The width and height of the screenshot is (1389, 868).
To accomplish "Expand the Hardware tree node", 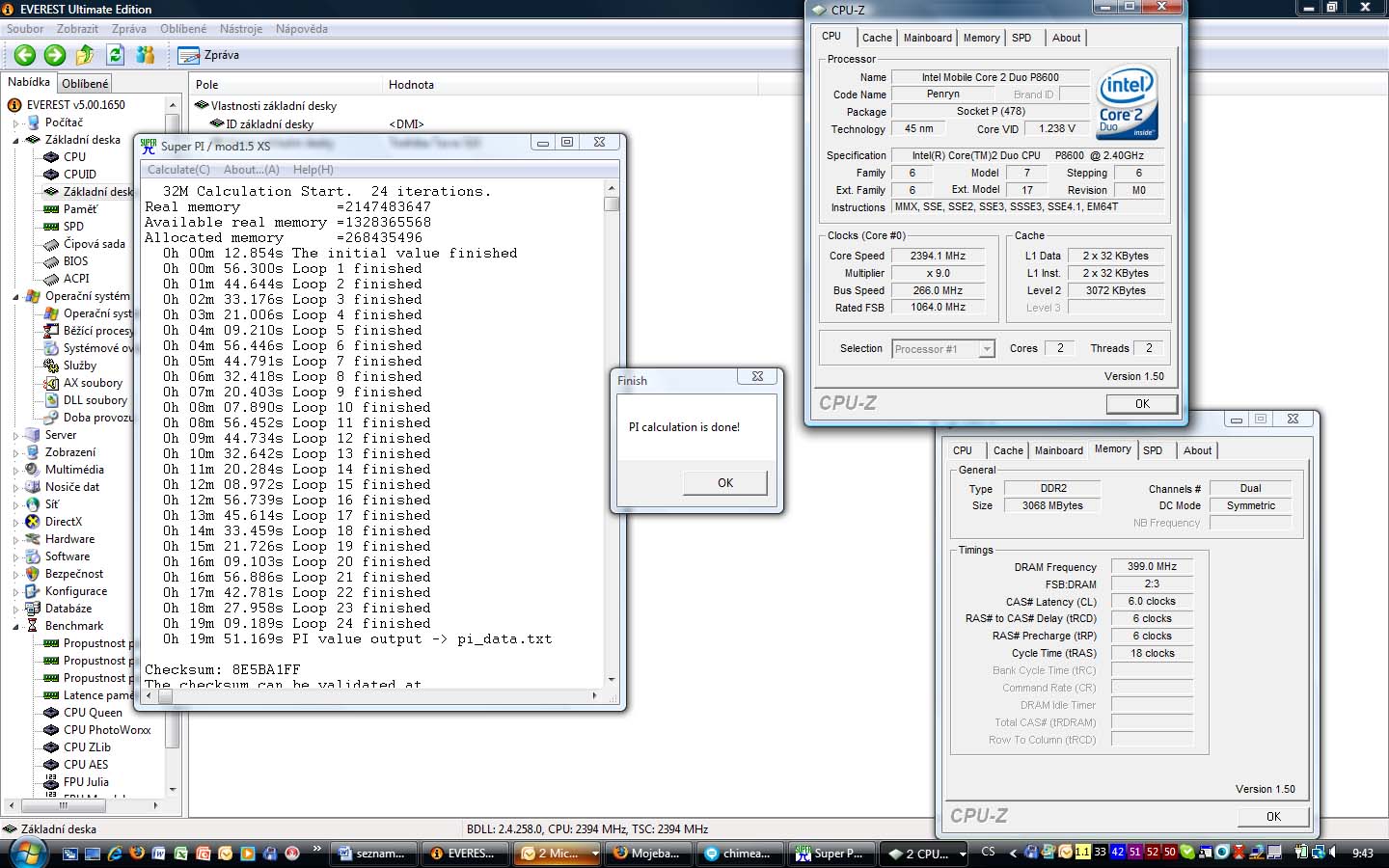I will coord(16,540).
